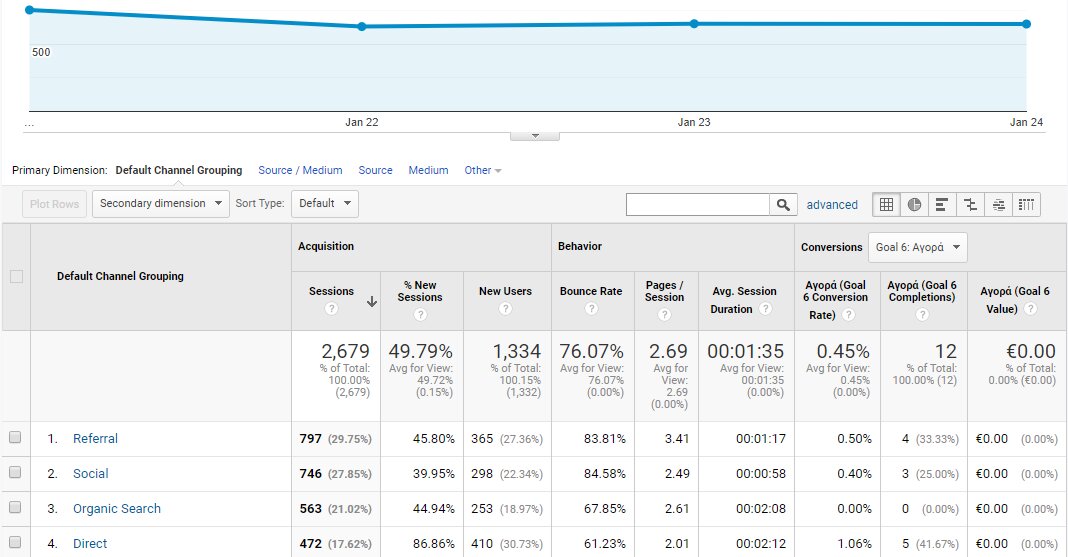Open the advanced filter link
Image resolution: width=1068 pixels, height=557 pixels.
click(x=832, y=205)
